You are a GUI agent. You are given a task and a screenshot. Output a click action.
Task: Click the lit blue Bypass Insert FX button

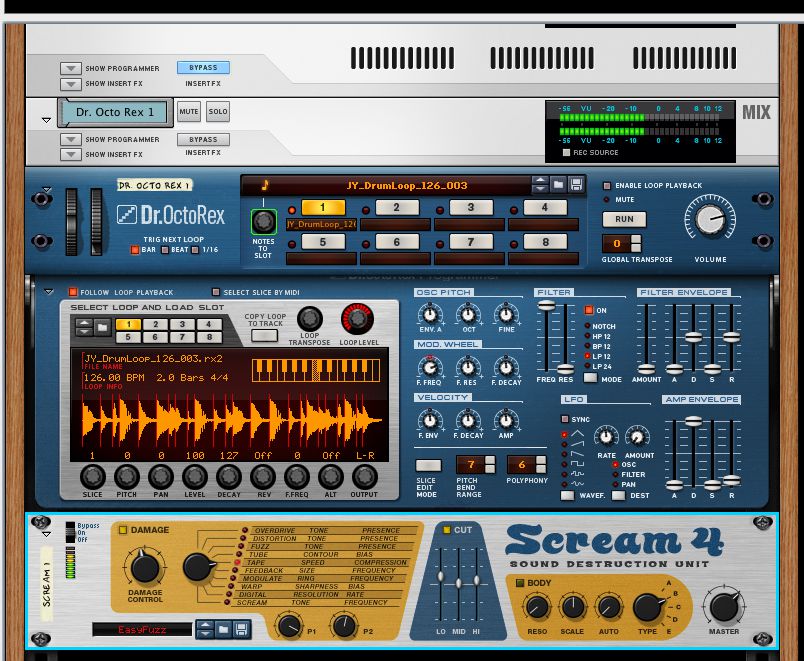(x=203, y=67)
